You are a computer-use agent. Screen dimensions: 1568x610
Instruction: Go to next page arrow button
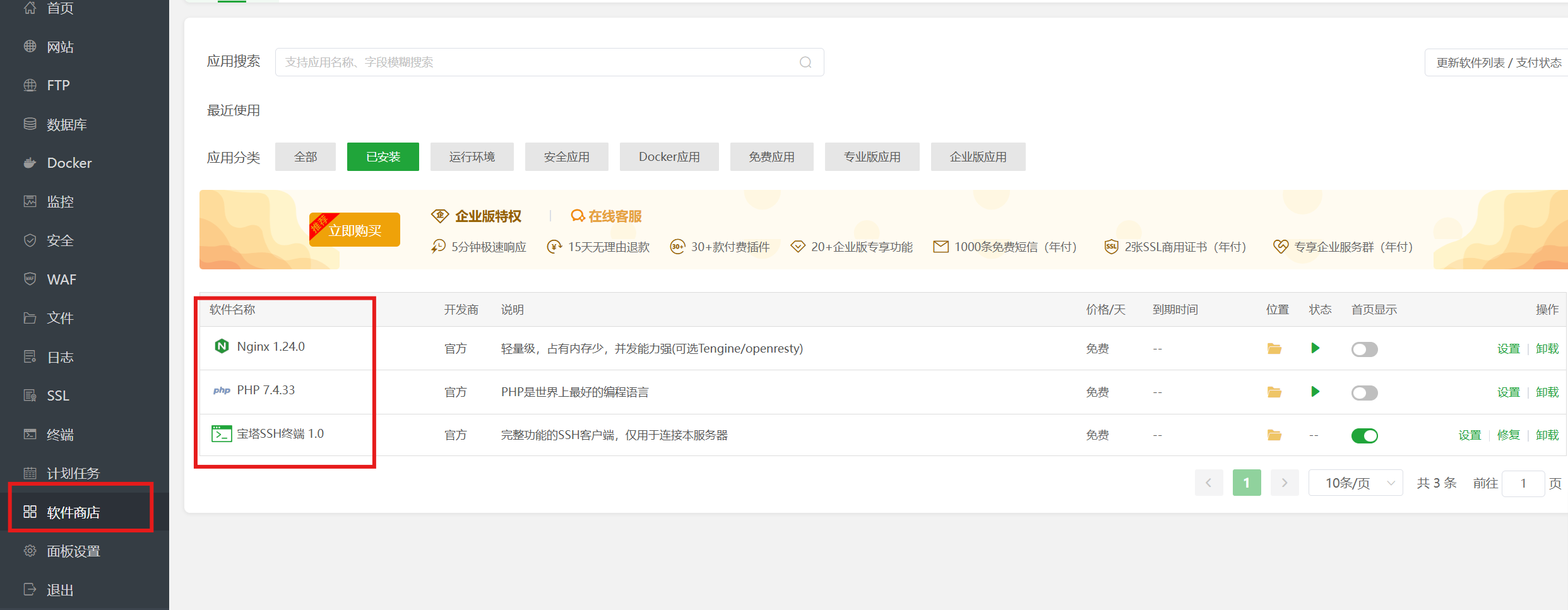(1285, 483)
